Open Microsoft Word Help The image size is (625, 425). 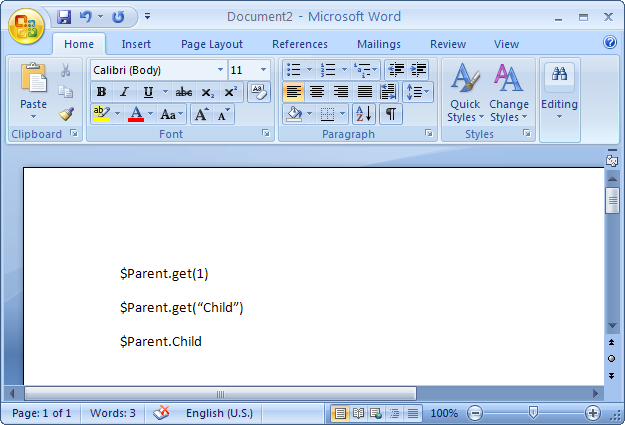(610, 42)
